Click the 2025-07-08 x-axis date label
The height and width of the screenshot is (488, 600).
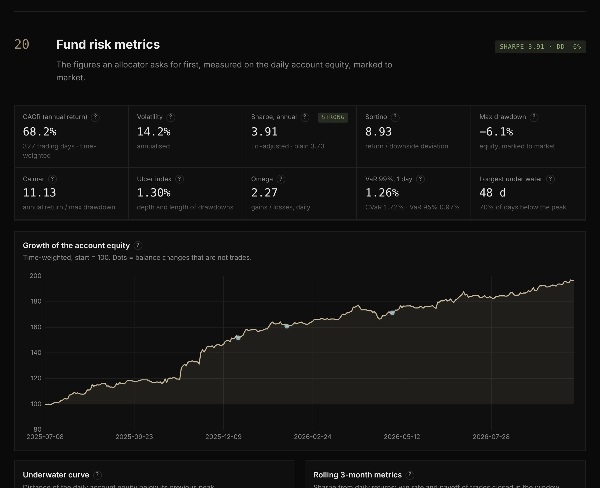45,437
